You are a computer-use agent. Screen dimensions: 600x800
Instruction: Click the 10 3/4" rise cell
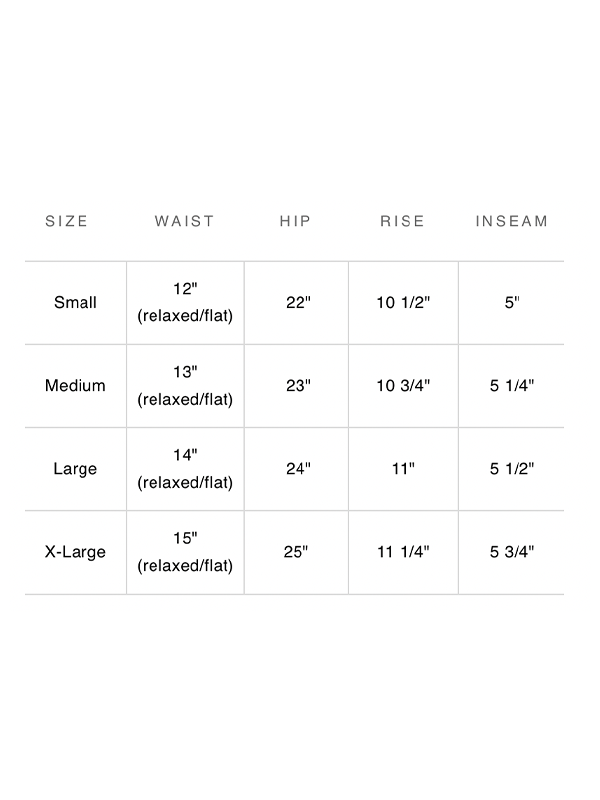pyautogui.click(x=403, y=386)
